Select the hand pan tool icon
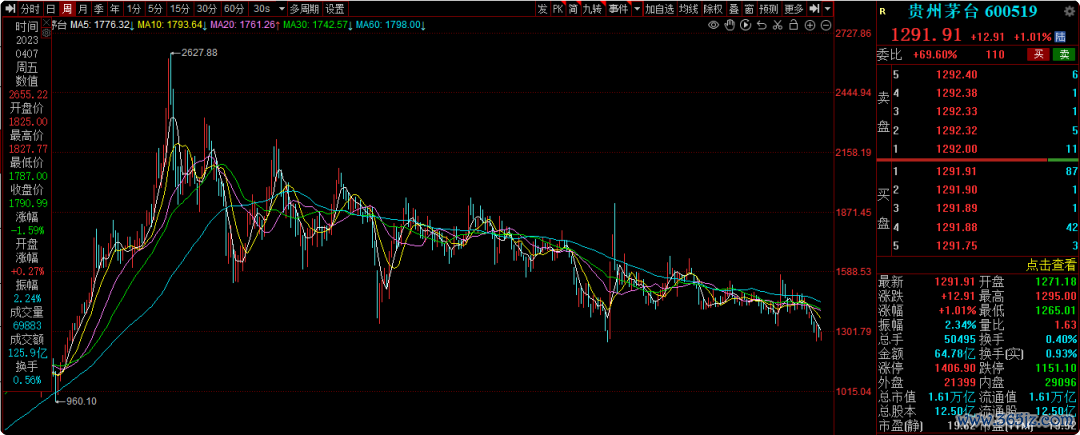This screenshot has height=435, width=1080. click(x=729, y=25)
